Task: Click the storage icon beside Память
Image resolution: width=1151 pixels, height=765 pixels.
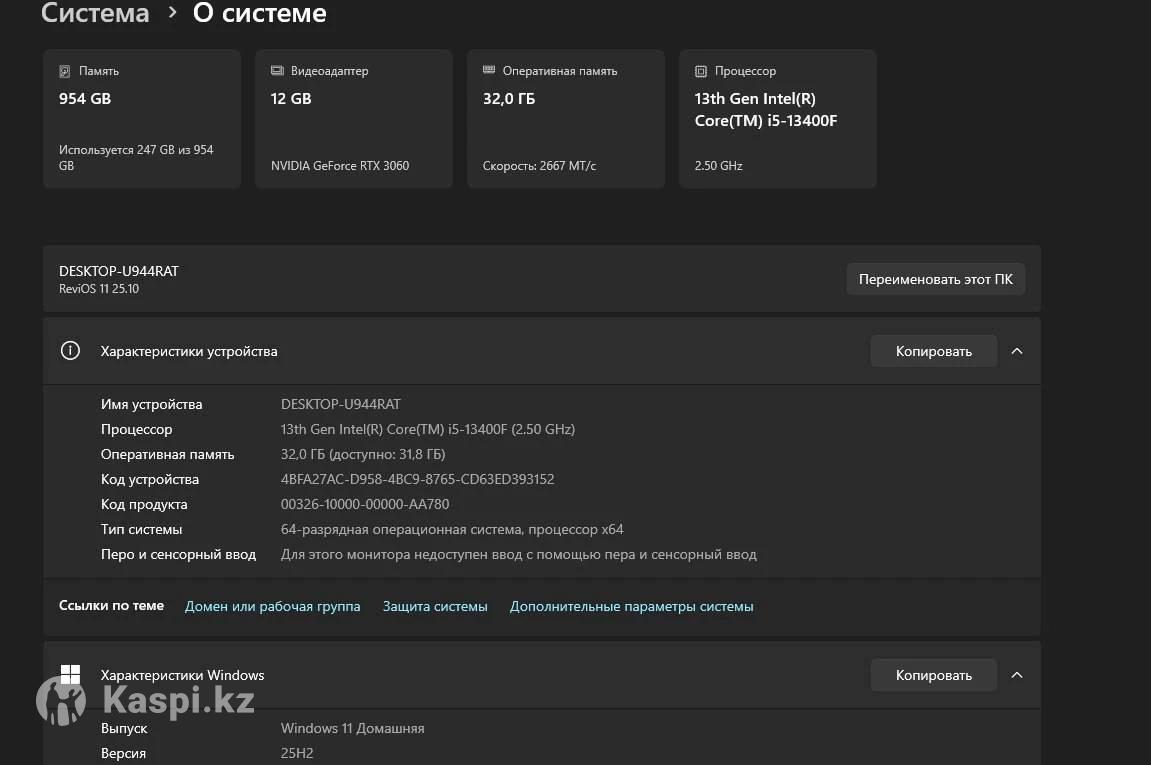Action: [x=65, y=71]
